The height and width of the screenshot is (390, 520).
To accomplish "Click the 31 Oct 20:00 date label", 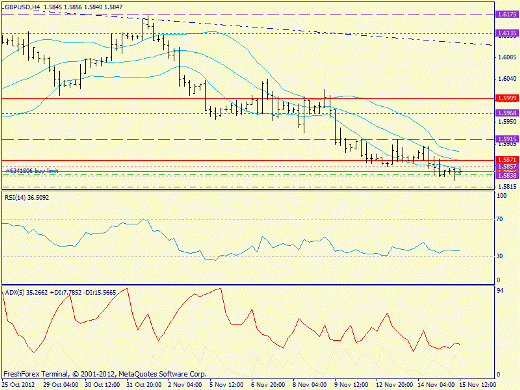I will (144, 385).
